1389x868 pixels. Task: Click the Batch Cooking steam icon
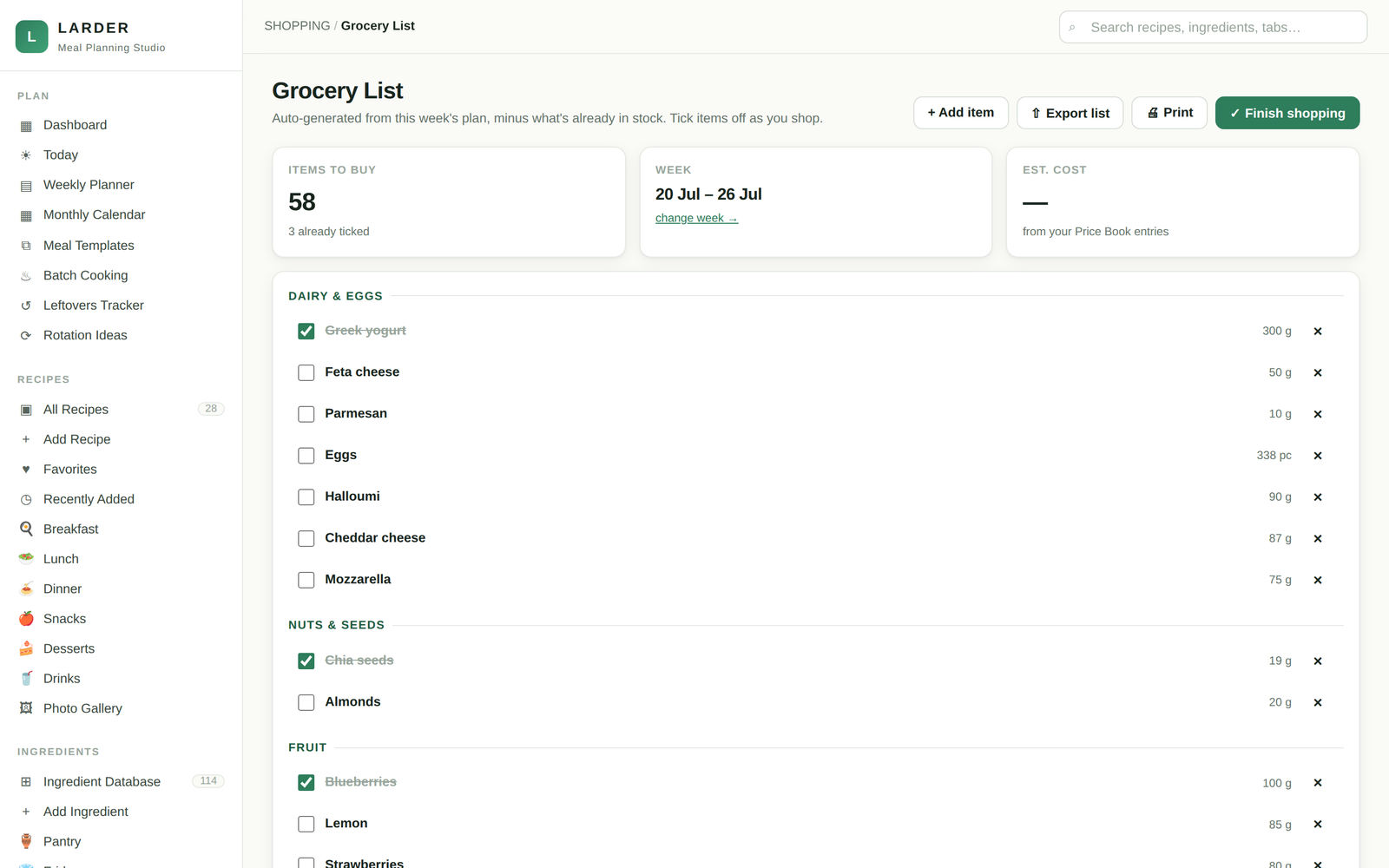tap(26, 276)
